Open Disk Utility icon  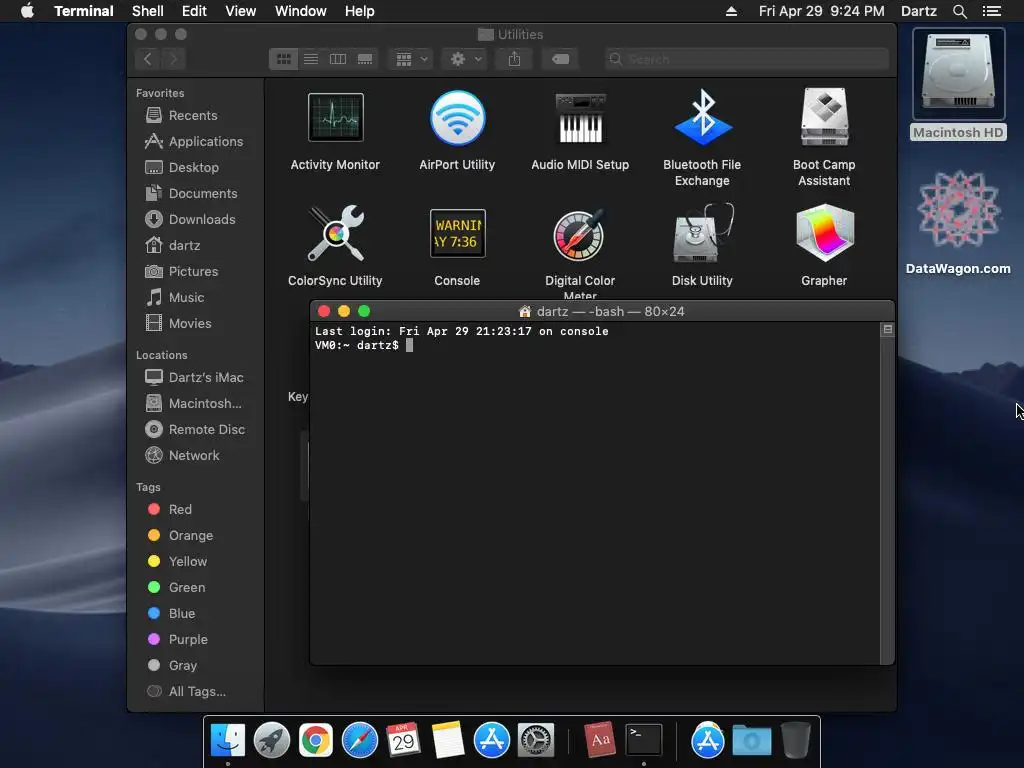pyautogui.click(x=703, y=233)
